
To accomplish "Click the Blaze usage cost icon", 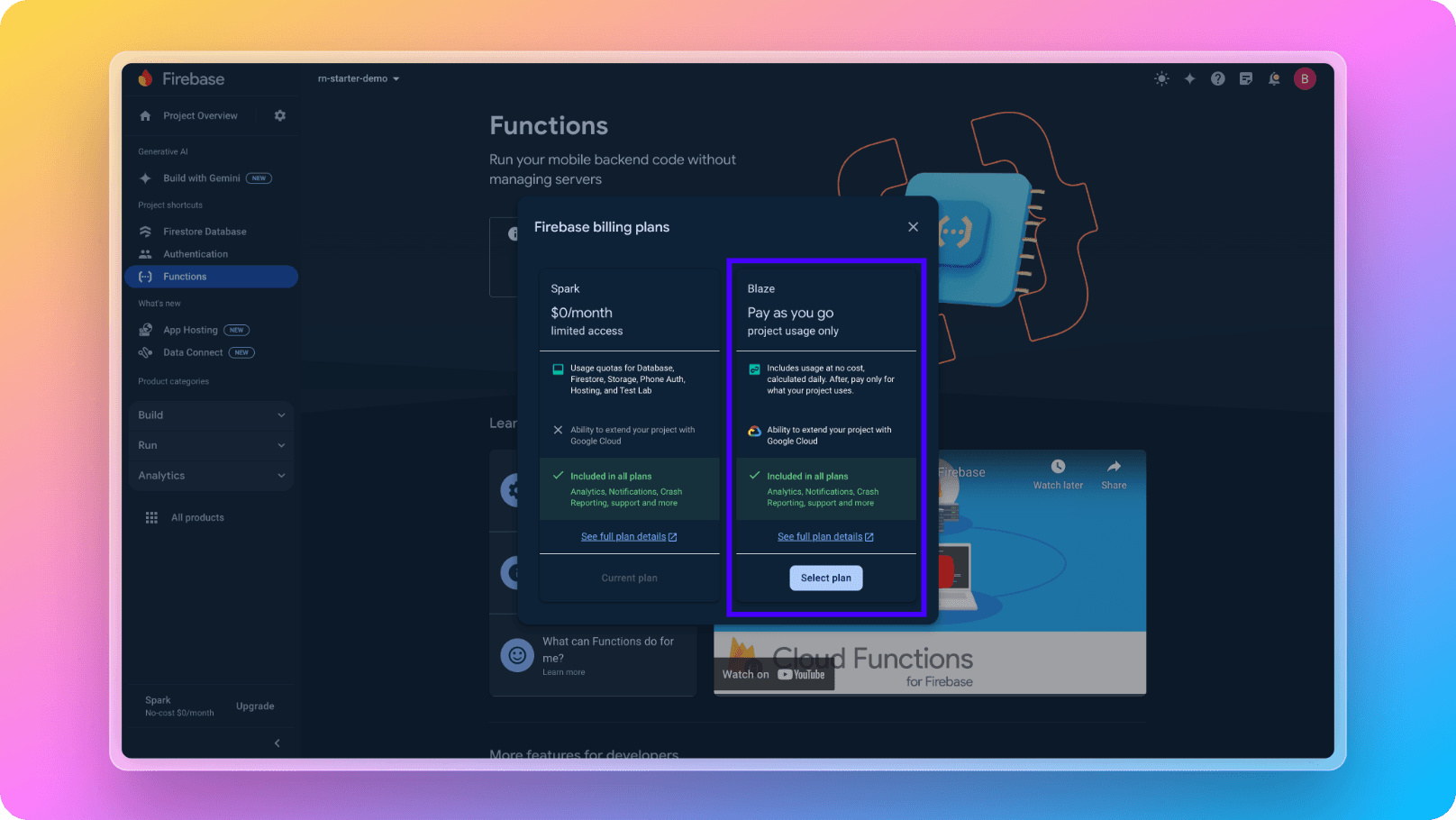I will coord(754,369).
